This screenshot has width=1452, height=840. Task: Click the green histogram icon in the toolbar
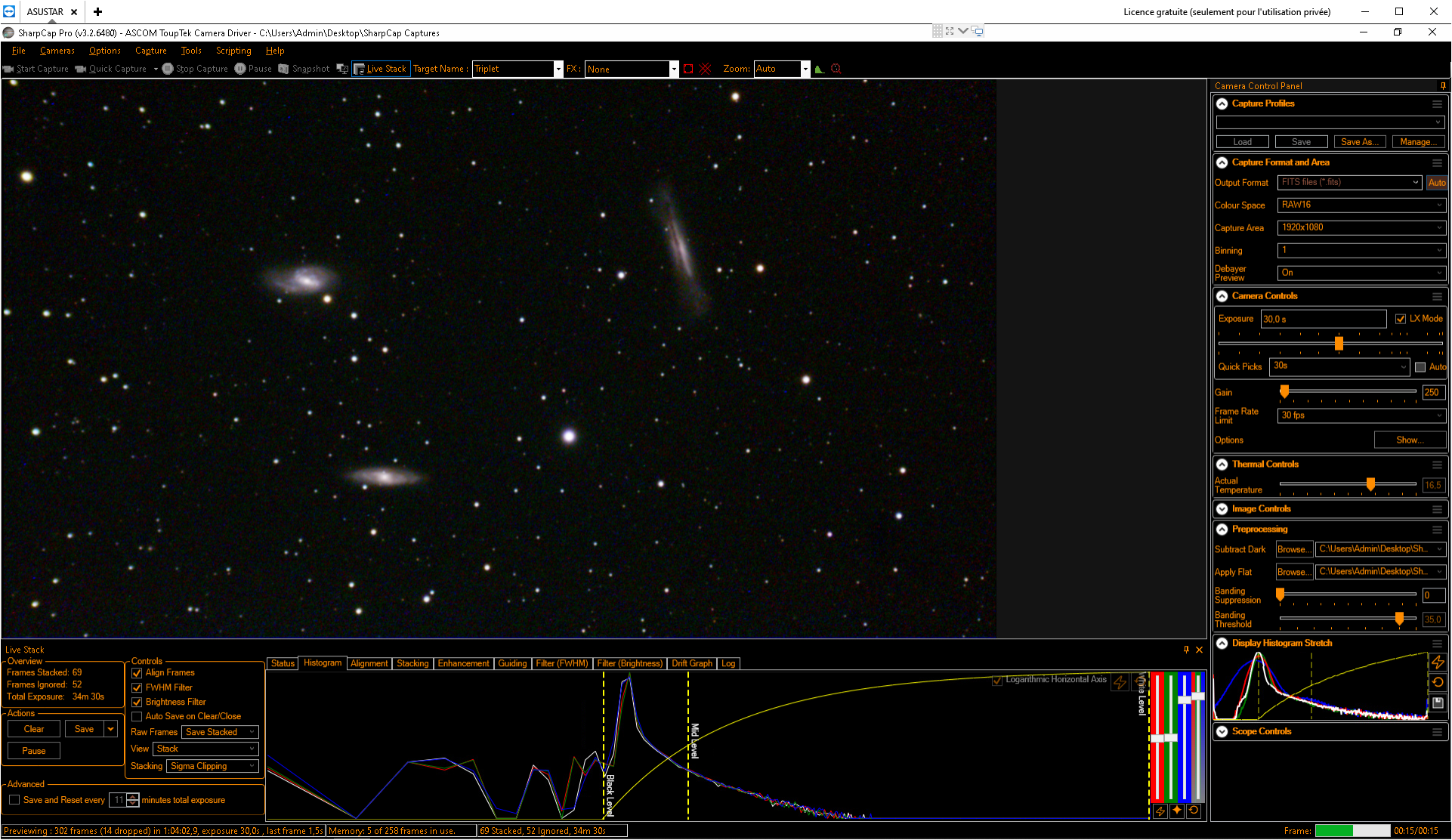coord(819,69)
